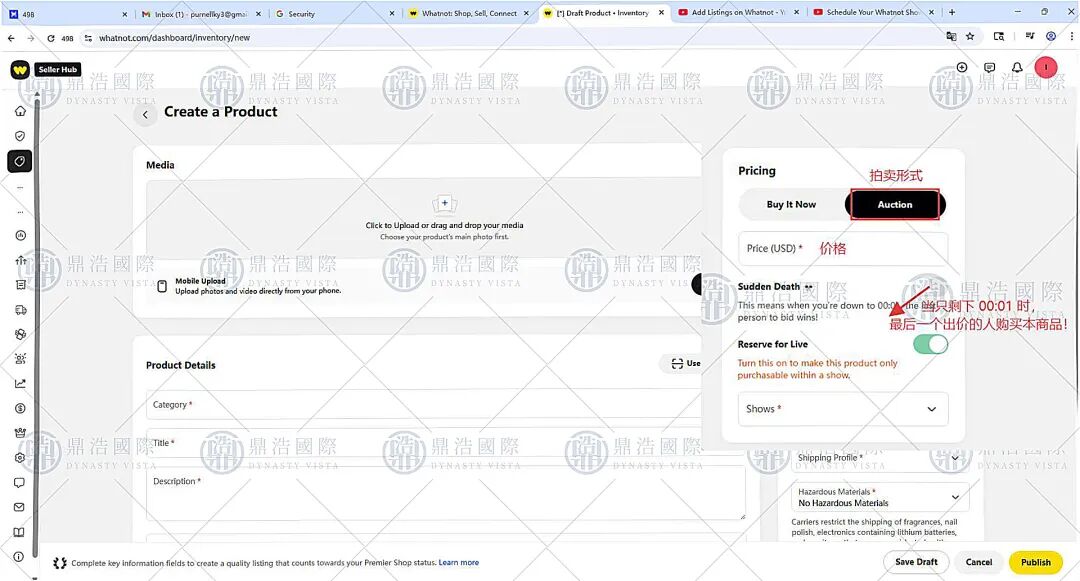Open the Shipping Profile dropdown
Image resolution: width=1080 pixels, height=581 pixels.
(878, 458)
